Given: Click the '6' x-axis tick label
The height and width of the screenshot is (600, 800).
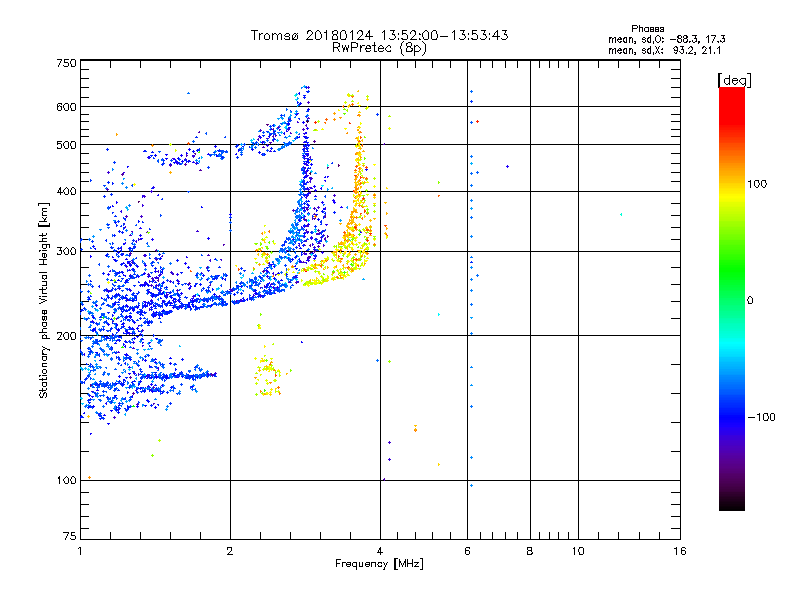Looking at the screenshot, I should (x=467, y=551).
